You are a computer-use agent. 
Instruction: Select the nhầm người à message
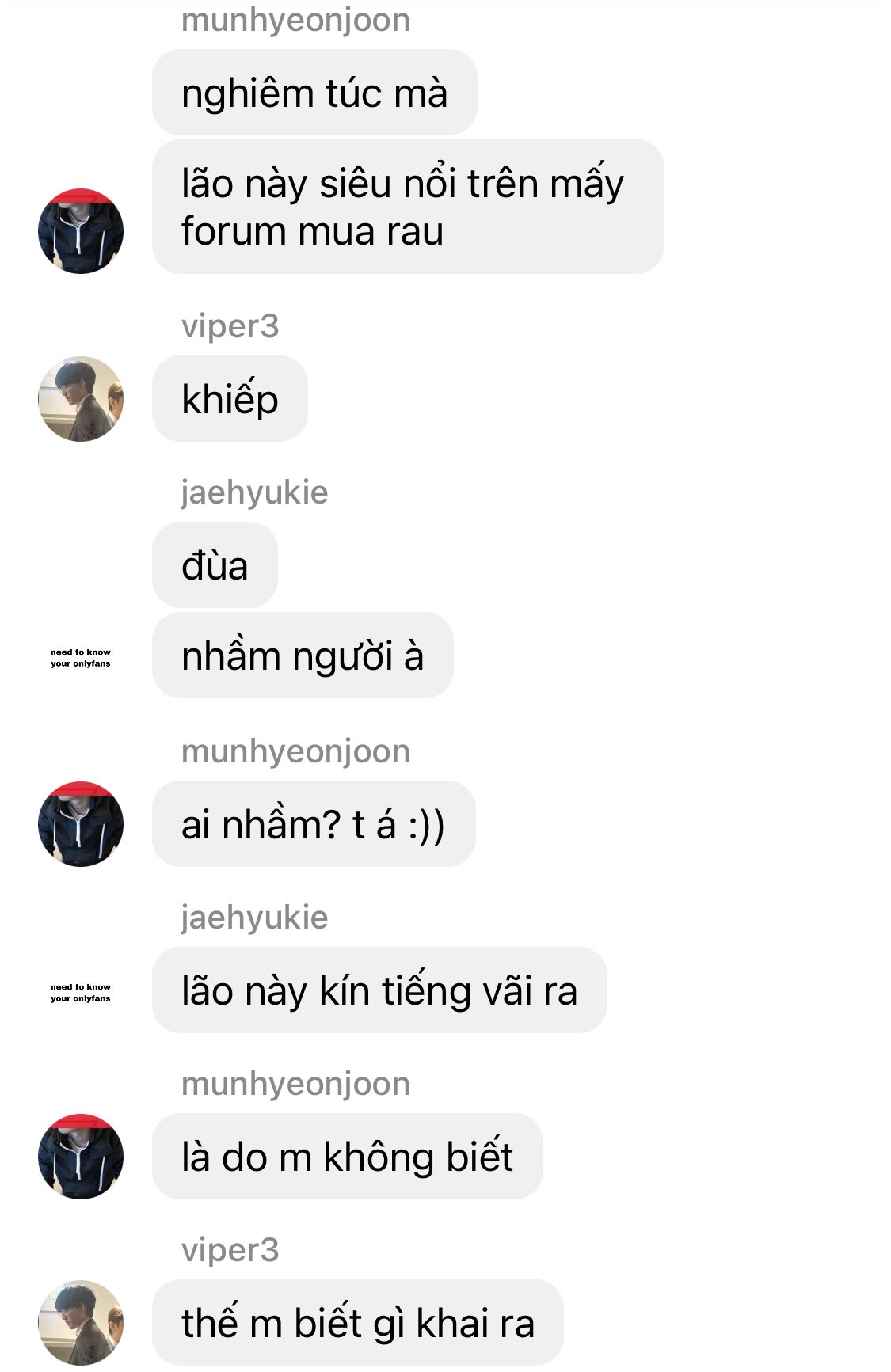pyautogui.click(x=303, y=656)
